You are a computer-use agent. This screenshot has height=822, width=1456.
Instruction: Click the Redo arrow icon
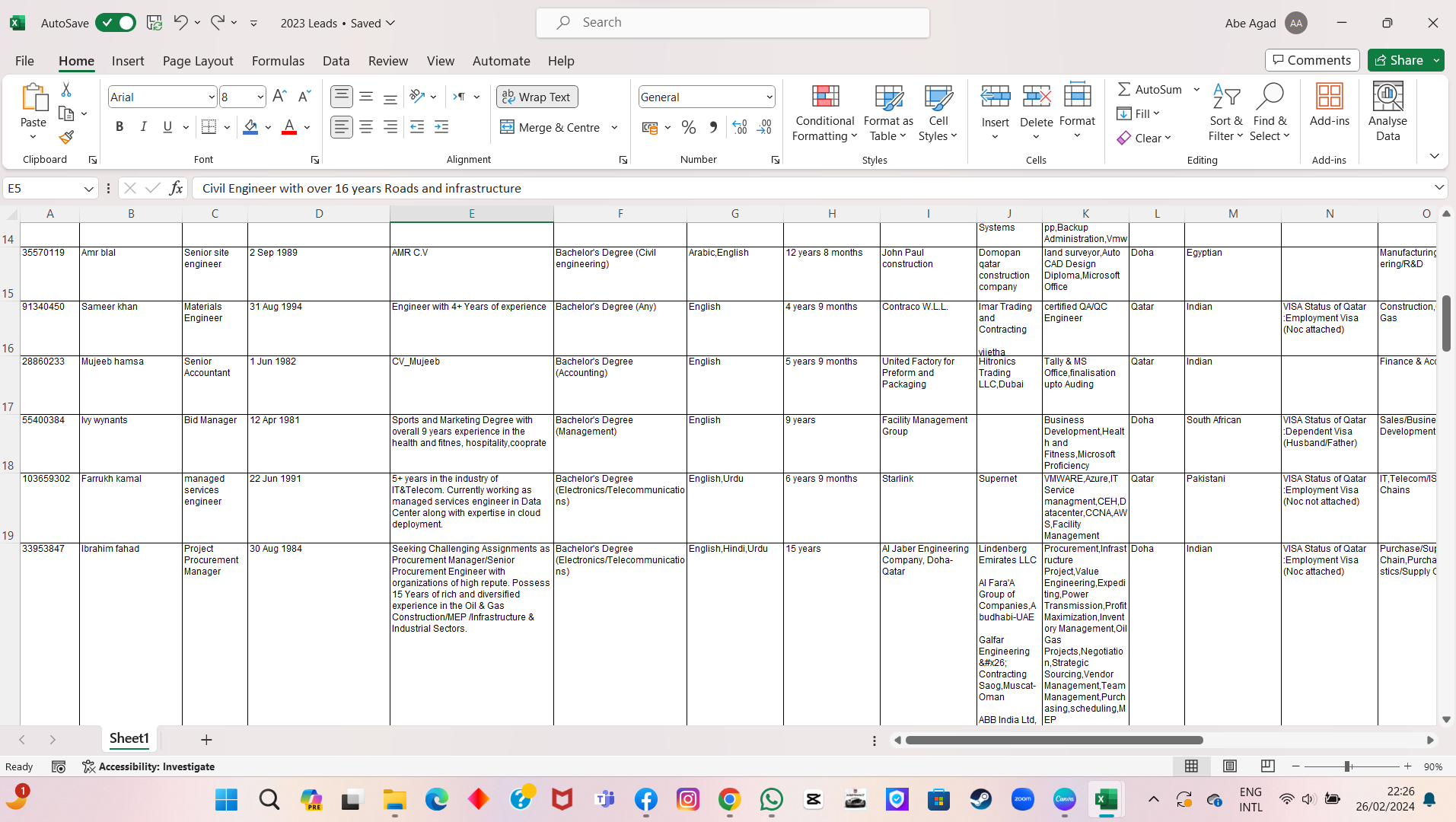218,23
